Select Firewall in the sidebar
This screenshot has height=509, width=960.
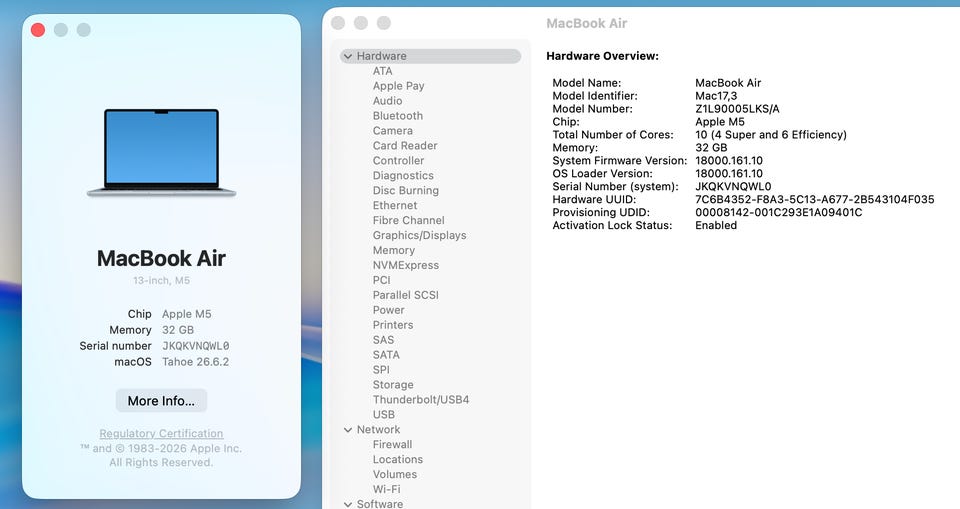[x=392, y=444]
